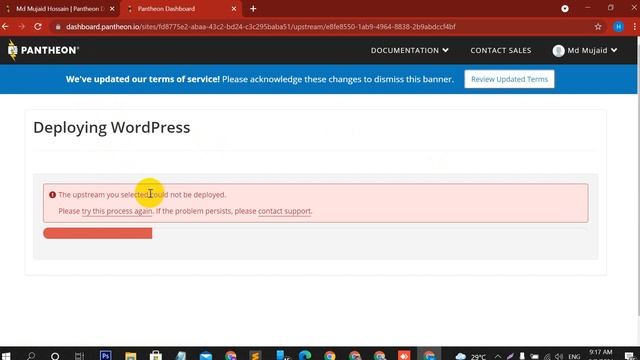Close the Pantheon Dashboard tab

point(234,9)
